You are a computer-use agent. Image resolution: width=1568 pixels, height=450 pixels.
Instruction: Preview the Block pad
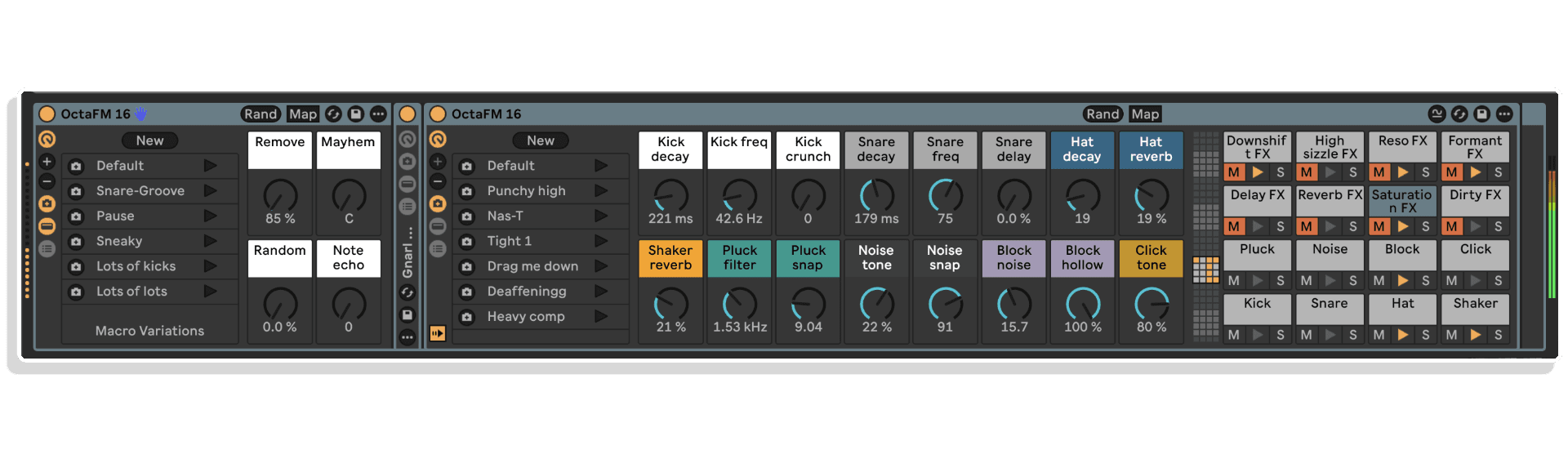pyautogui.click(x=1403, y=281)
